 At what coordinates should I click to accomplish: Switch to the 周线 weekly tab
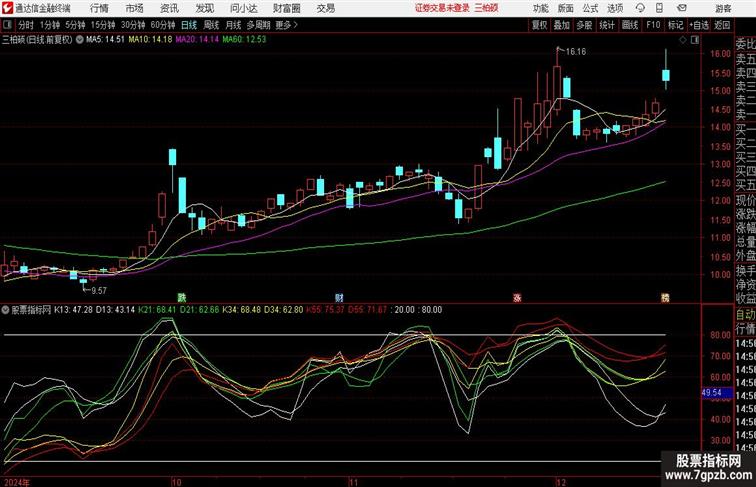coord(211,25)
